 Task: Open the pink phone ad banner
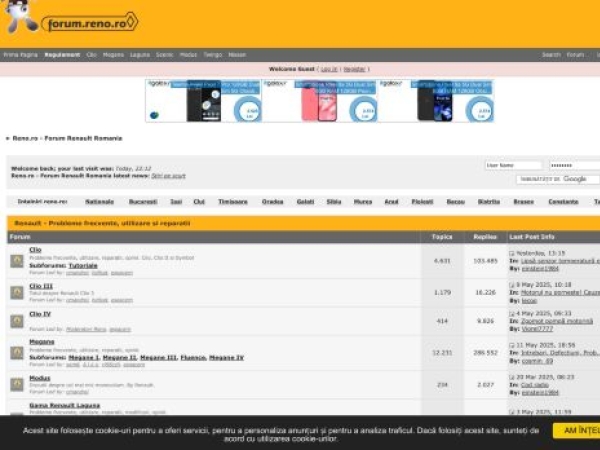point(320,101)
